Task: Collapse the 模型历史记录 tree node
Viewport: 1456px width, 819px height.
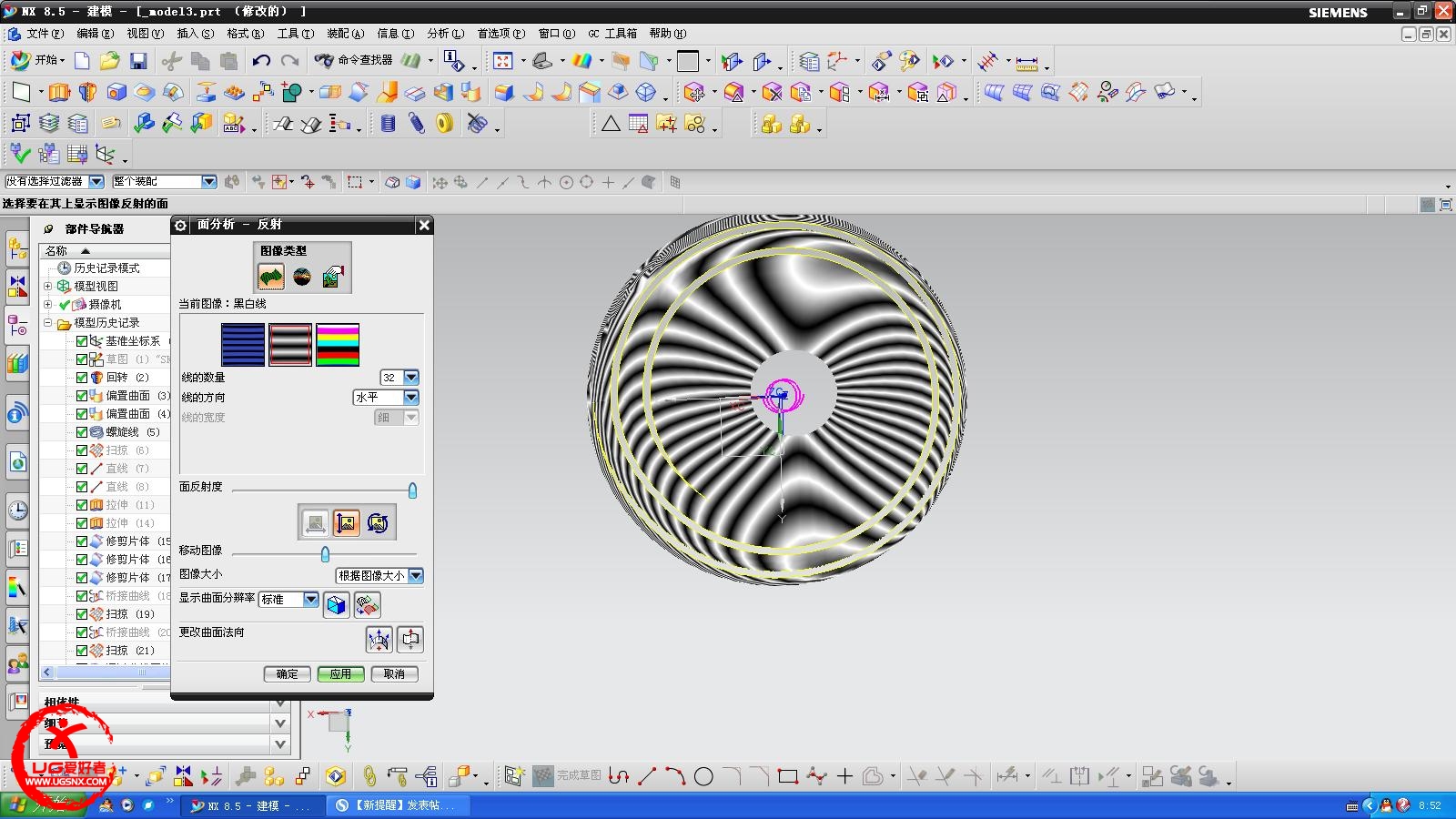Action: [x=48, y=322]
